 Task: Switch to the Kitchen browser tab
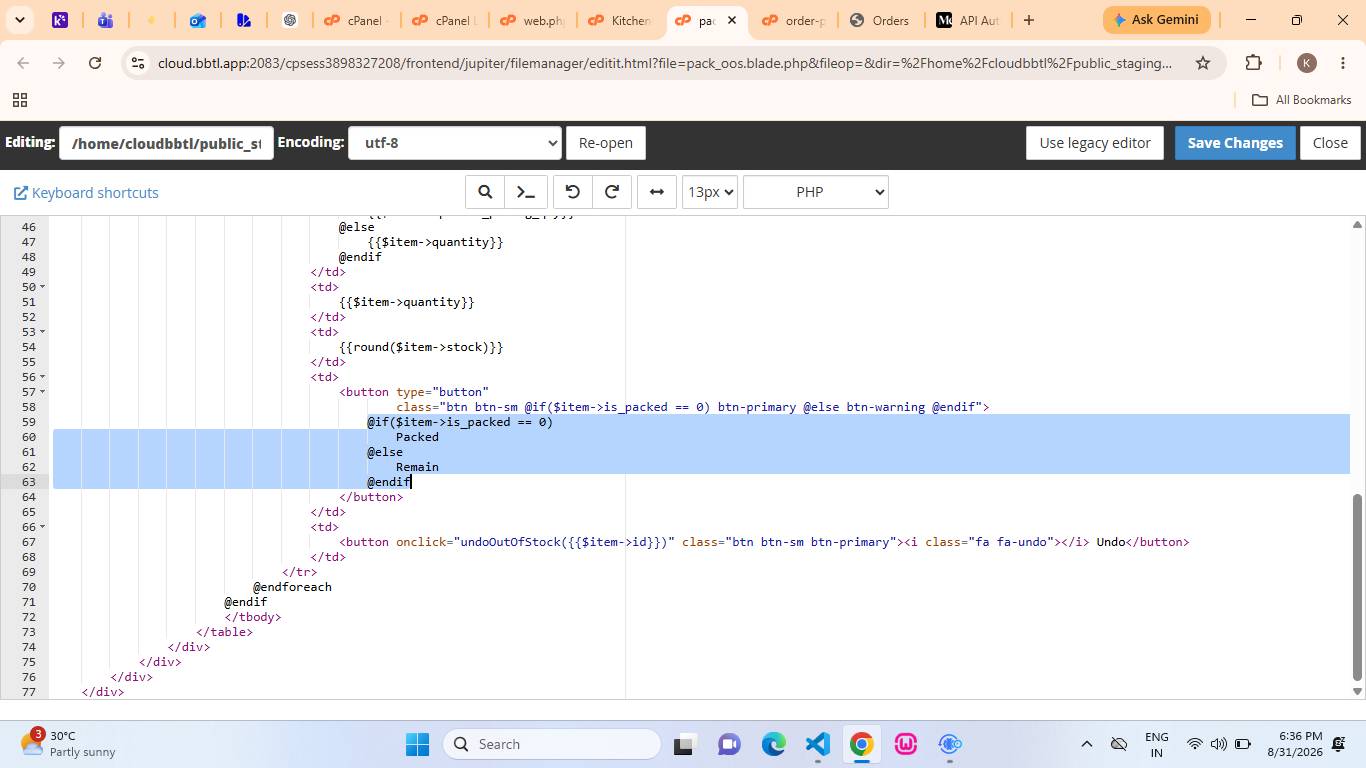[619, 20]
